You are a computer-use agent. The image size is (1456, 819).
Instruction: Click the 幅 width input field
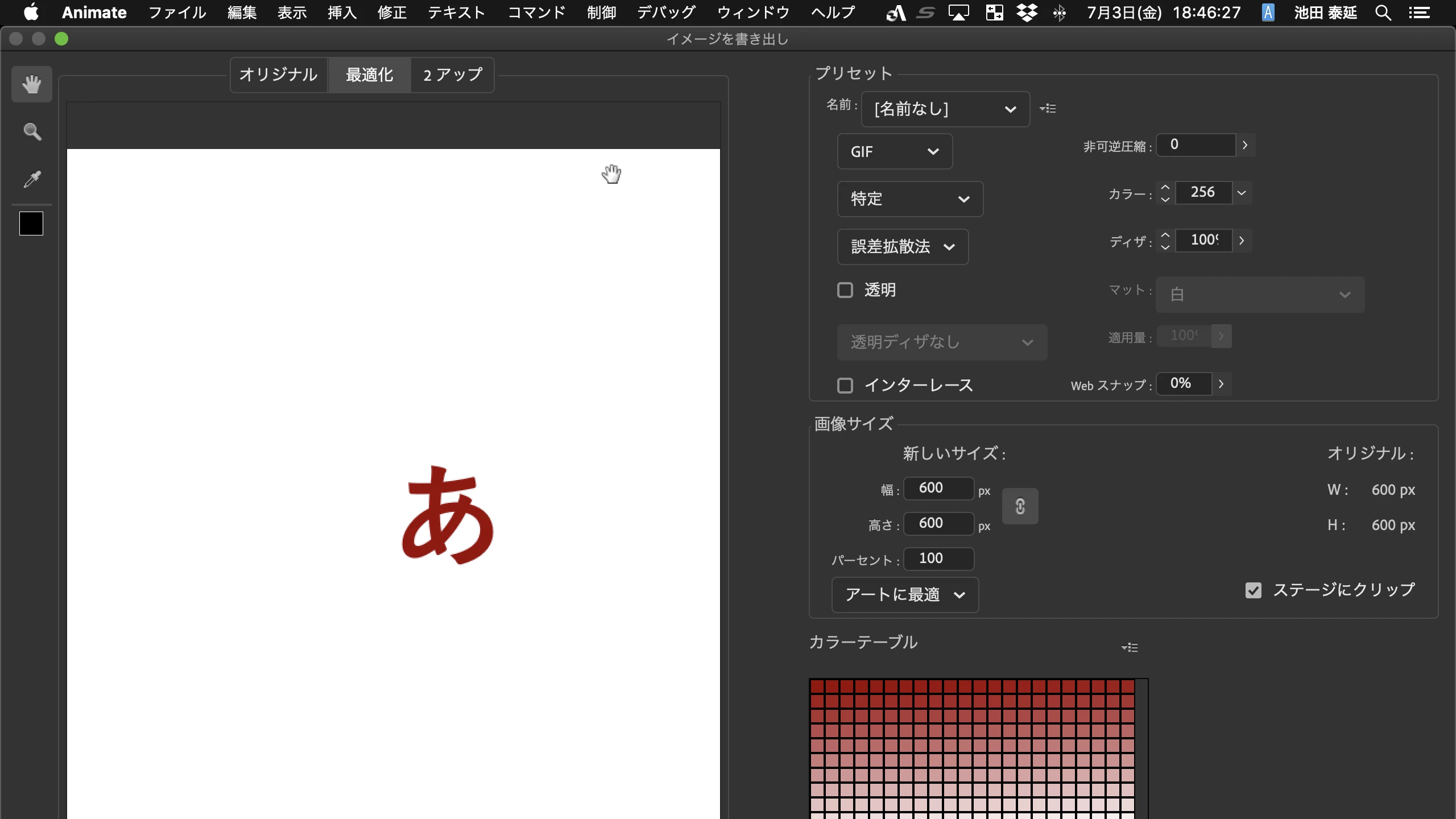(938, 488)
